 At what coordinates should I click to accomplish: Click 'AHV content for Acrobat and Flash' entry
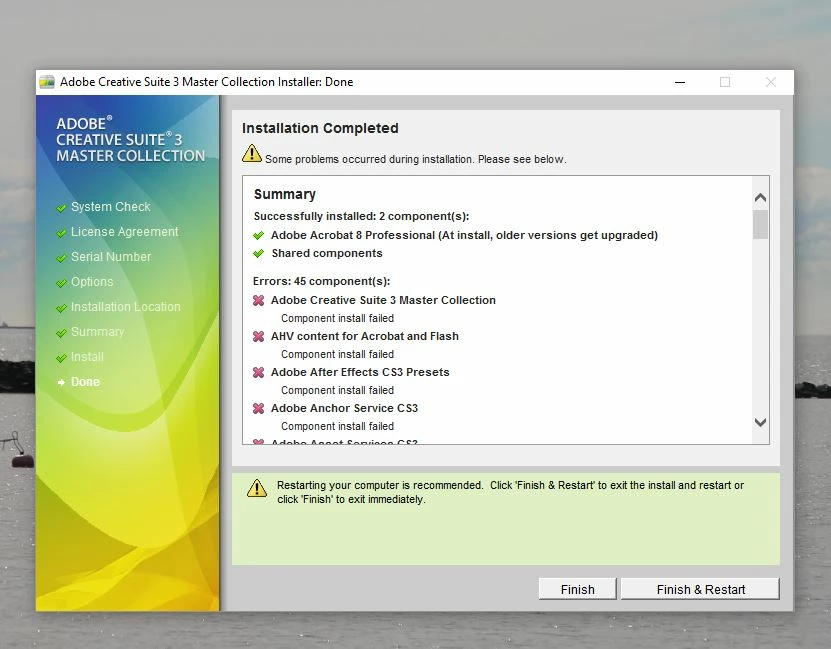tap(365, 336)
